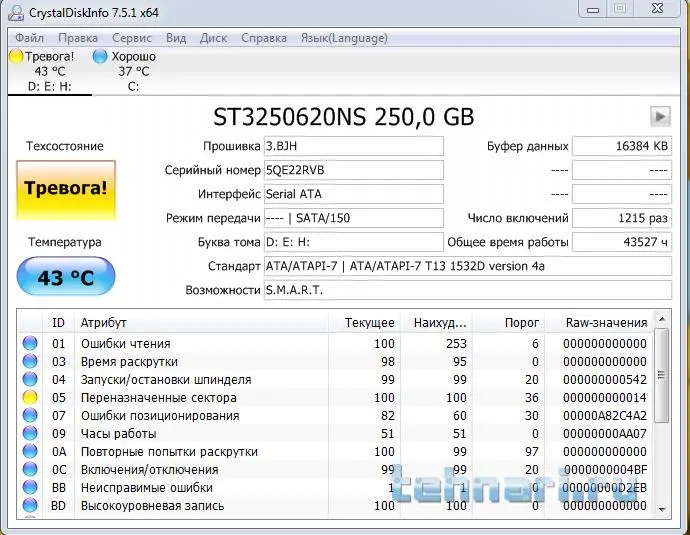The image size is (690, 535).
Task: Click the 43 °C temperature button
Action: 66,276
